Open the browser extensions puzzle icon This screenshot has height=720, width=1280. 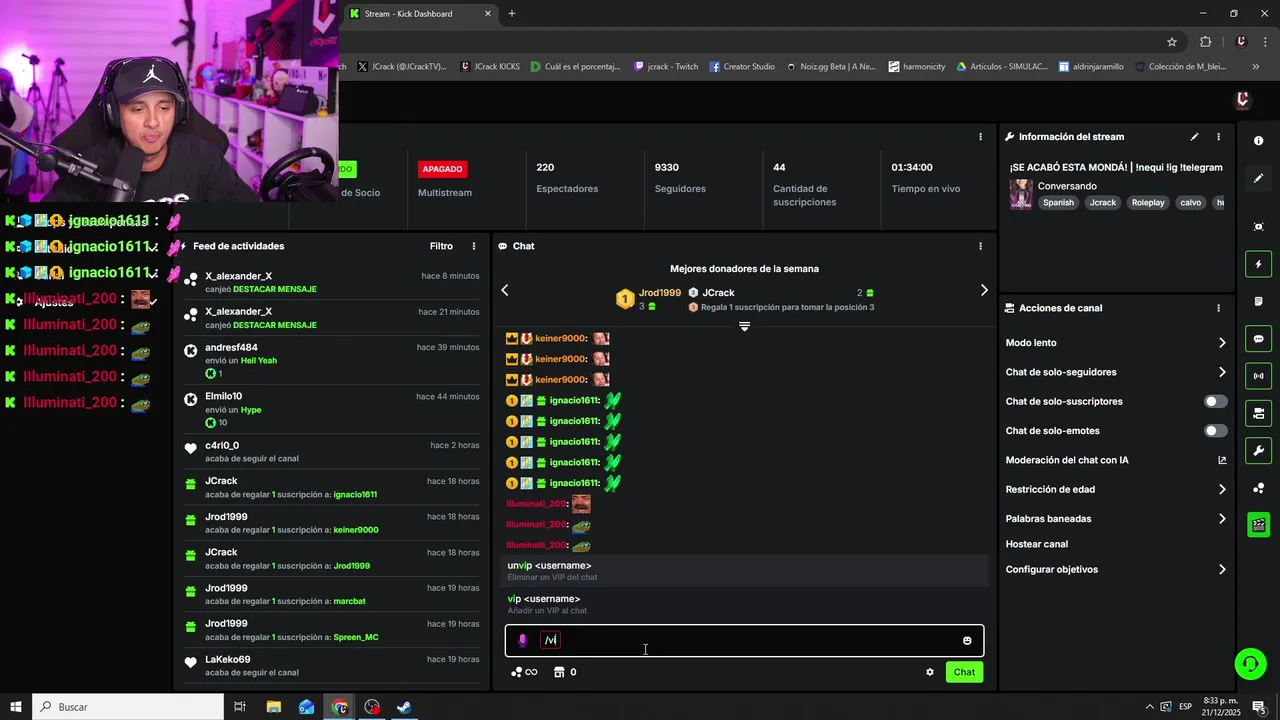1205,42
